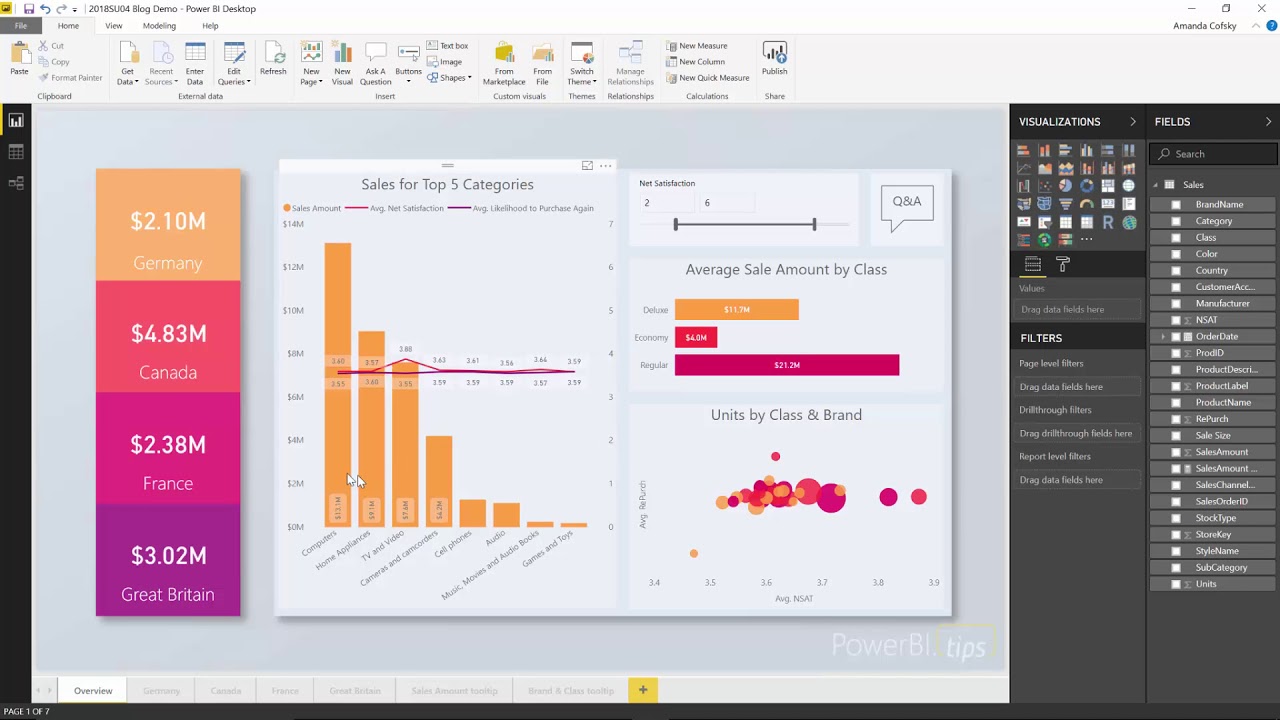Collapse the Fields pane chevron

(x=1269, y=121)
